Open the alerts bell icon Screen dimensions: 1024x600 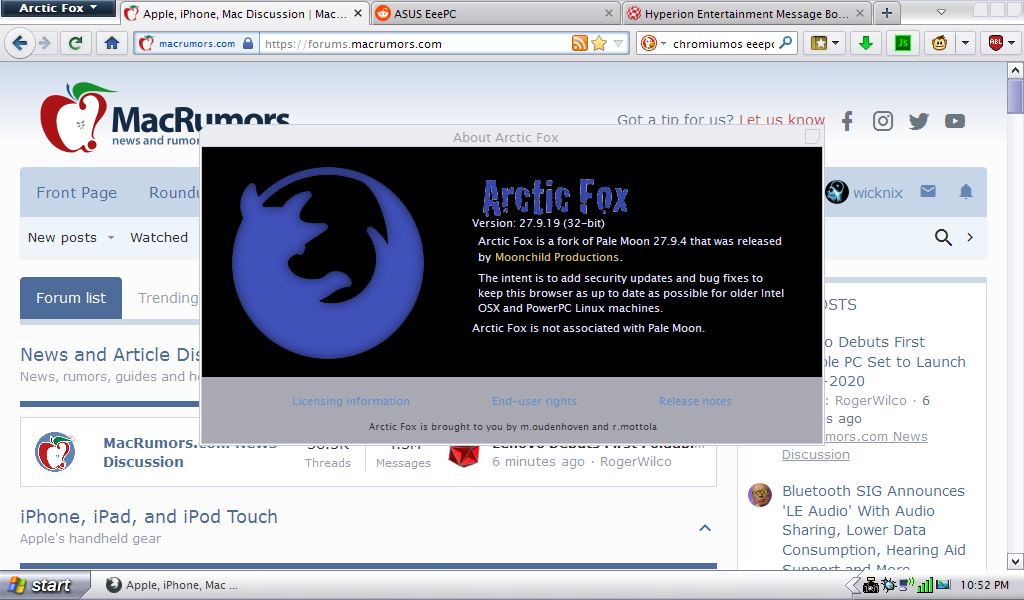tap(966, 191)
